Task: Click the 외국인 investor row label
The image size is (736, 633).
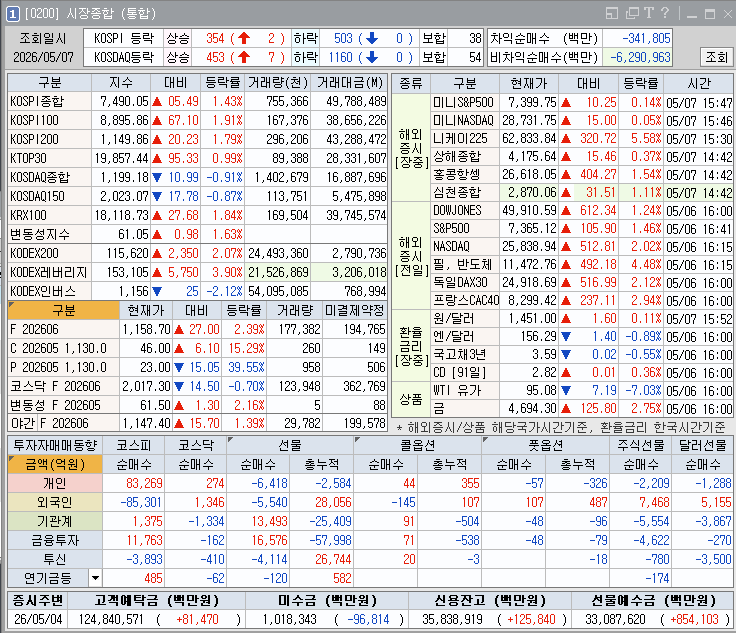Action: click(55, 503)
